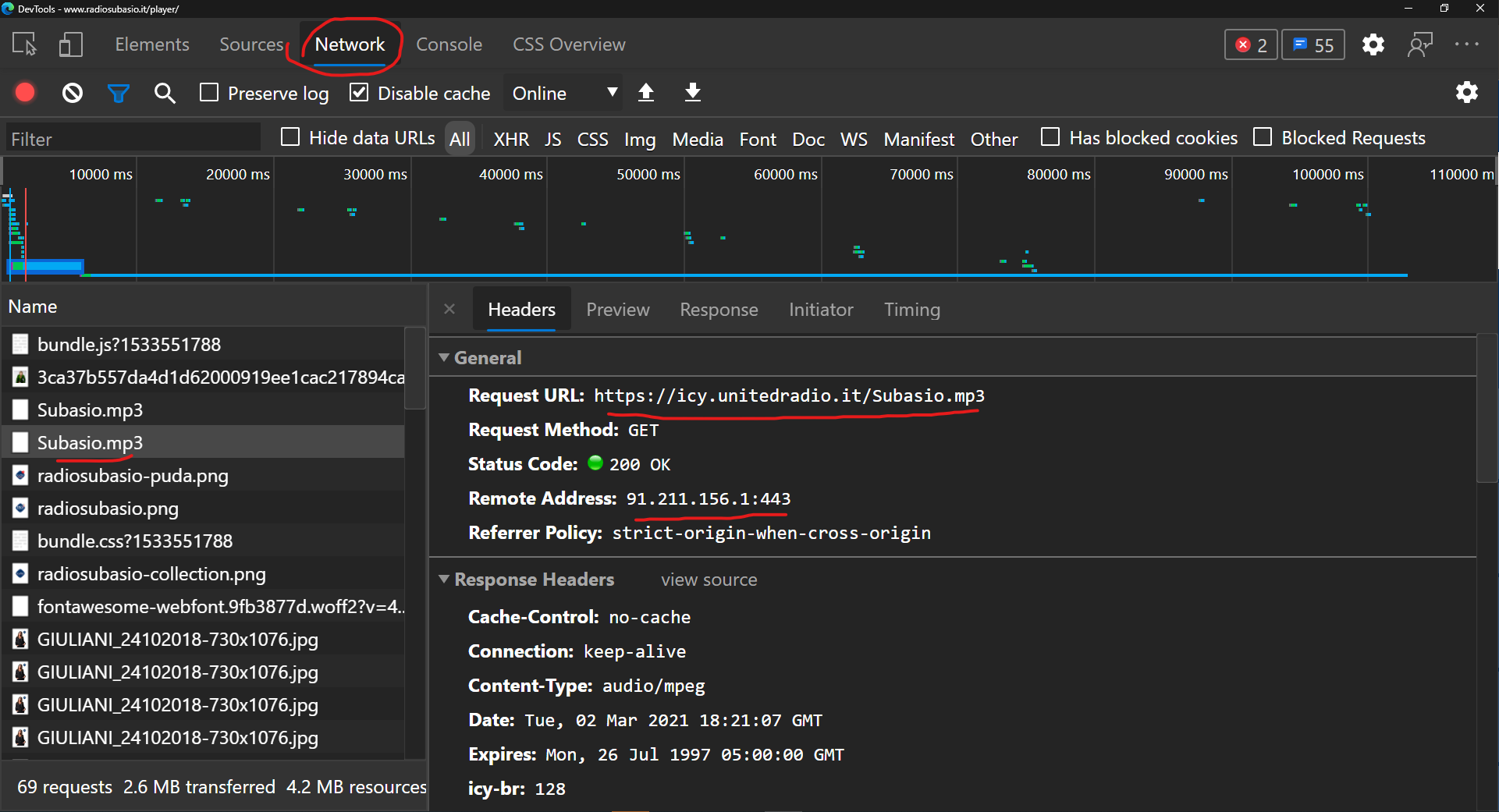Clear the network log

pyautogui.click(x=73, y=94)
